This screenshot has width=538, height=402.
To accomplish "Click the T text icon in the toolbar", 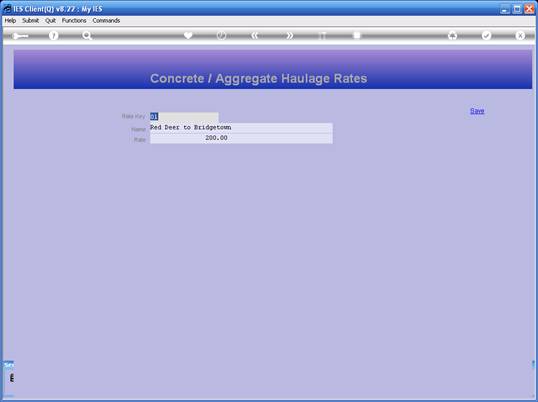I will pos(323,35).
